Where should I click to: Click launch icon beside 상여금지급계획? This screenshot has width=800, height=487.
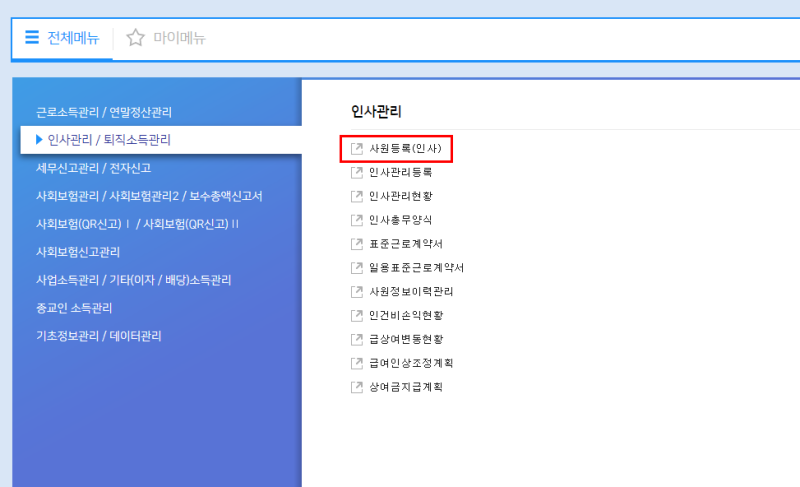(357, 387)
